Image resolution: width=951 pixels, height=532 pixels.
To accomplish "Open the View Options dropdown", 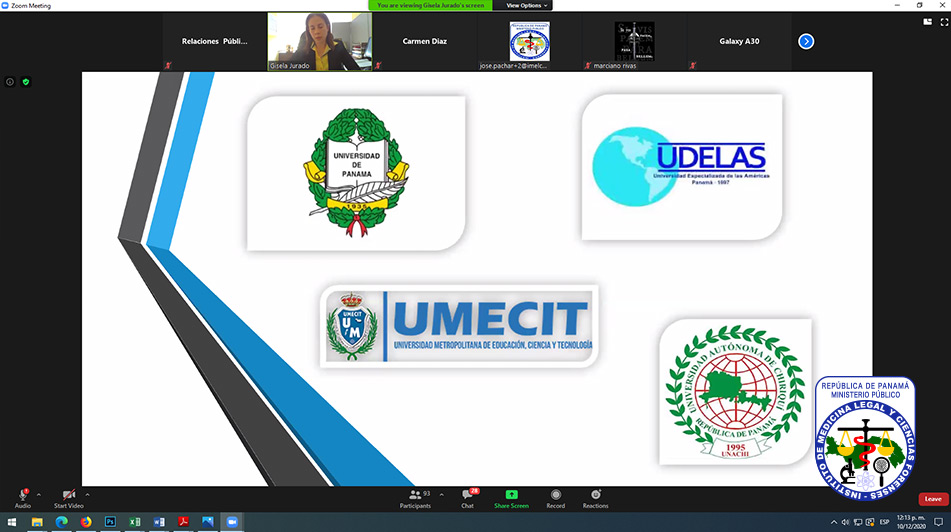I will [526, 5].
